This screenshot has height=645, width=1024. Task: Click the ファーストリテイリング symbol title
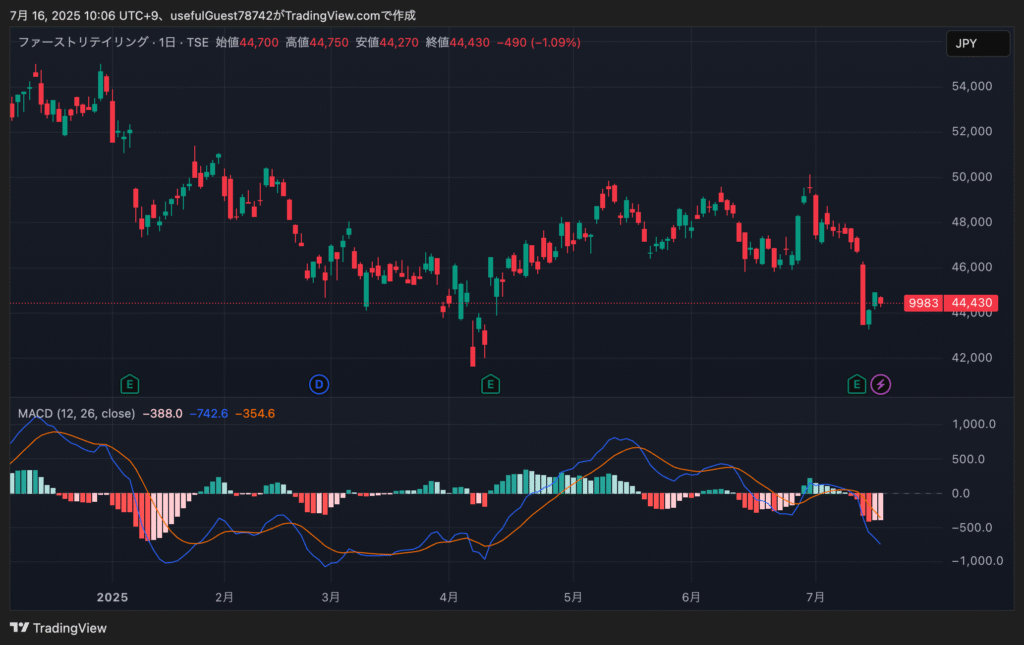point(83,42)
